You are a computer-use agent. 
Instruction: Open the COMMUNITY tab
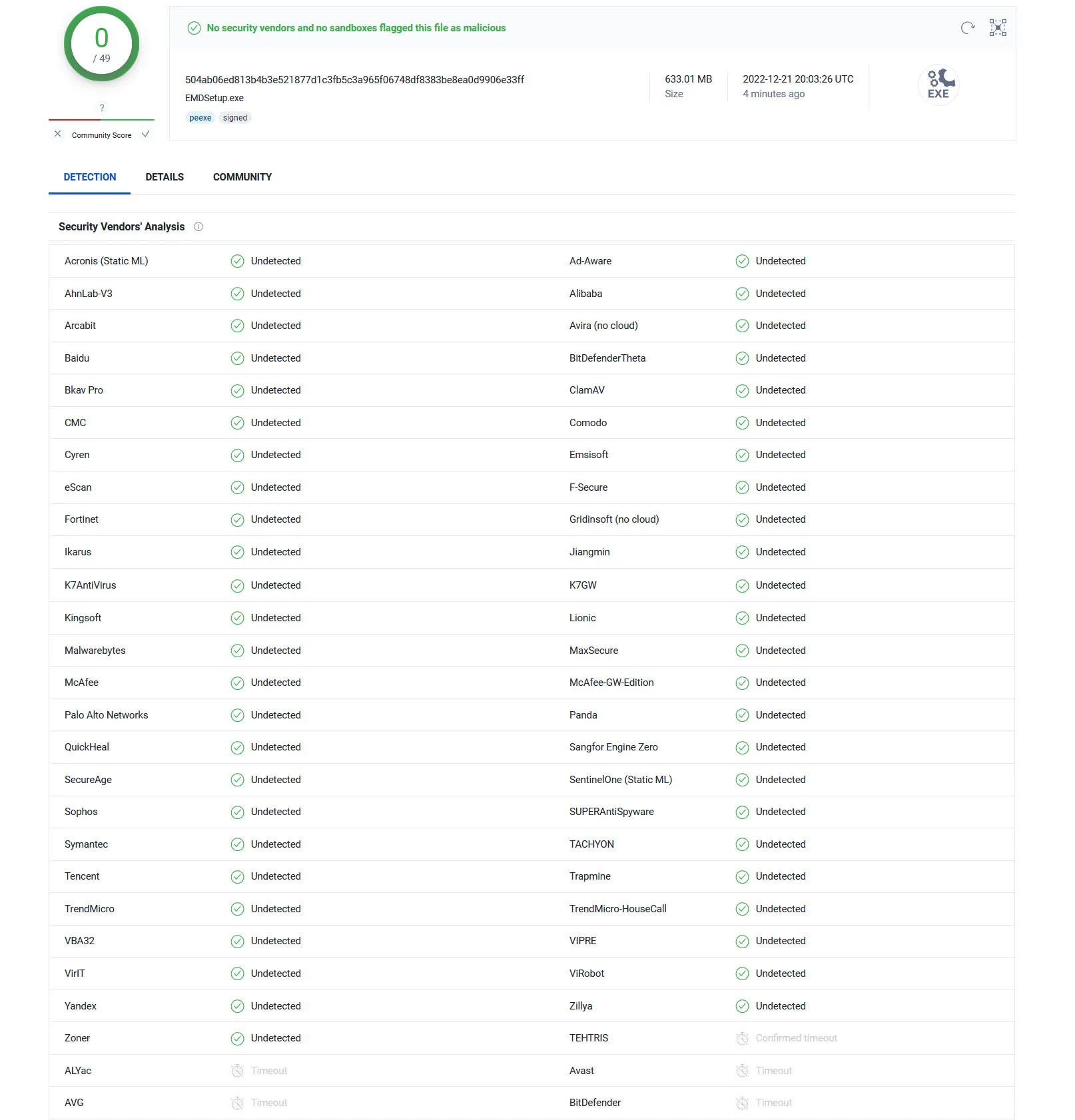pos(242,177)
